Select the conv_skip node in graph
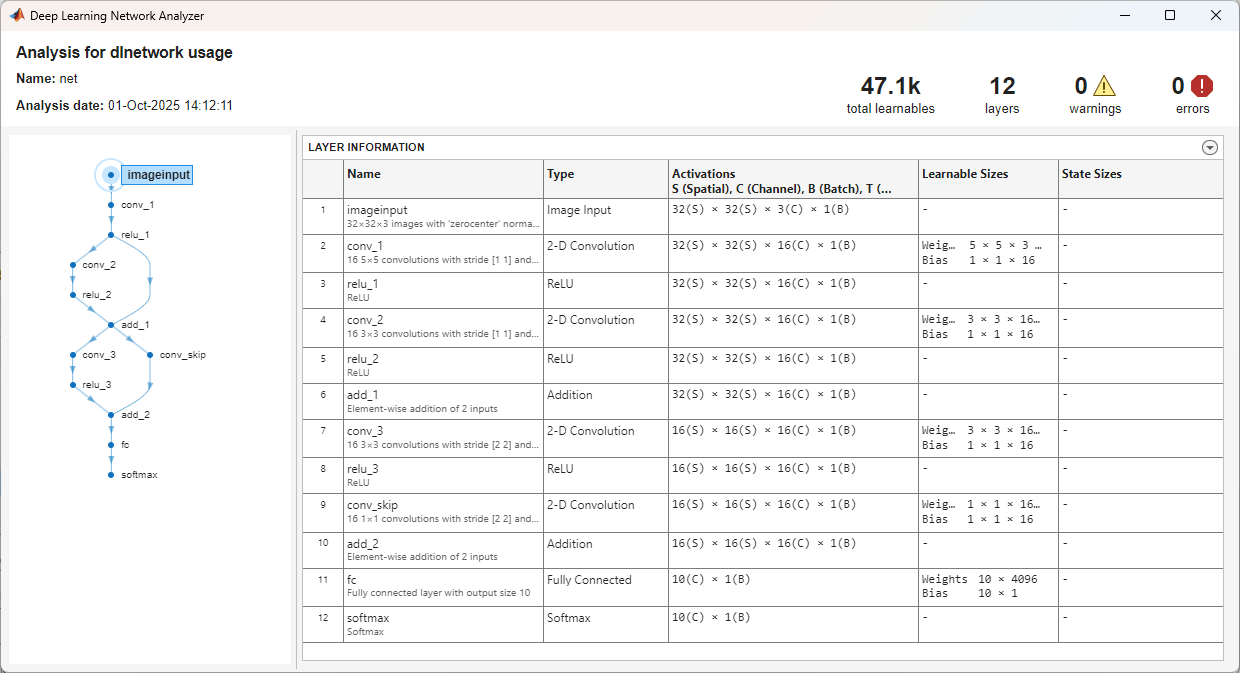 pos(181,355)
